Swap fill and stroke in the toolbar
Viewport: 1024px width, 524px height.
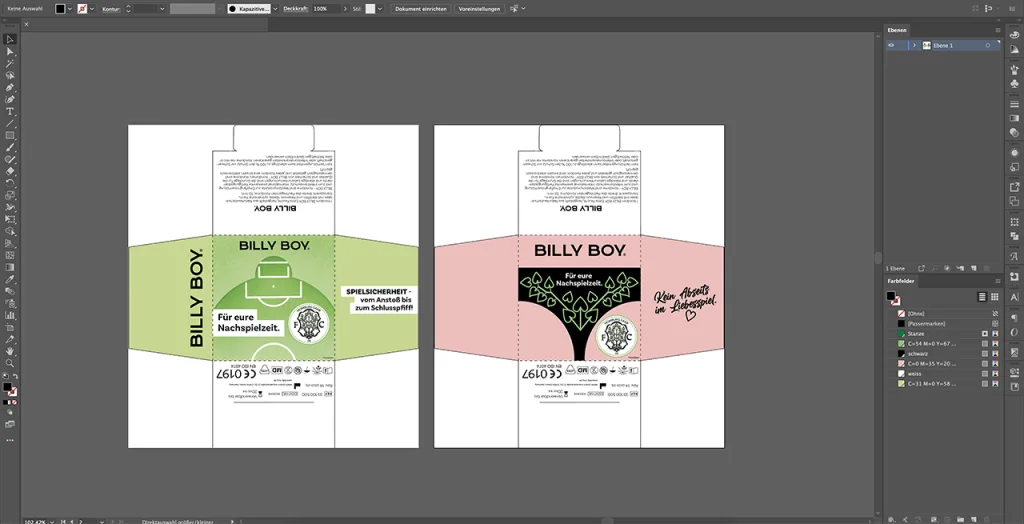pos(15,376)
